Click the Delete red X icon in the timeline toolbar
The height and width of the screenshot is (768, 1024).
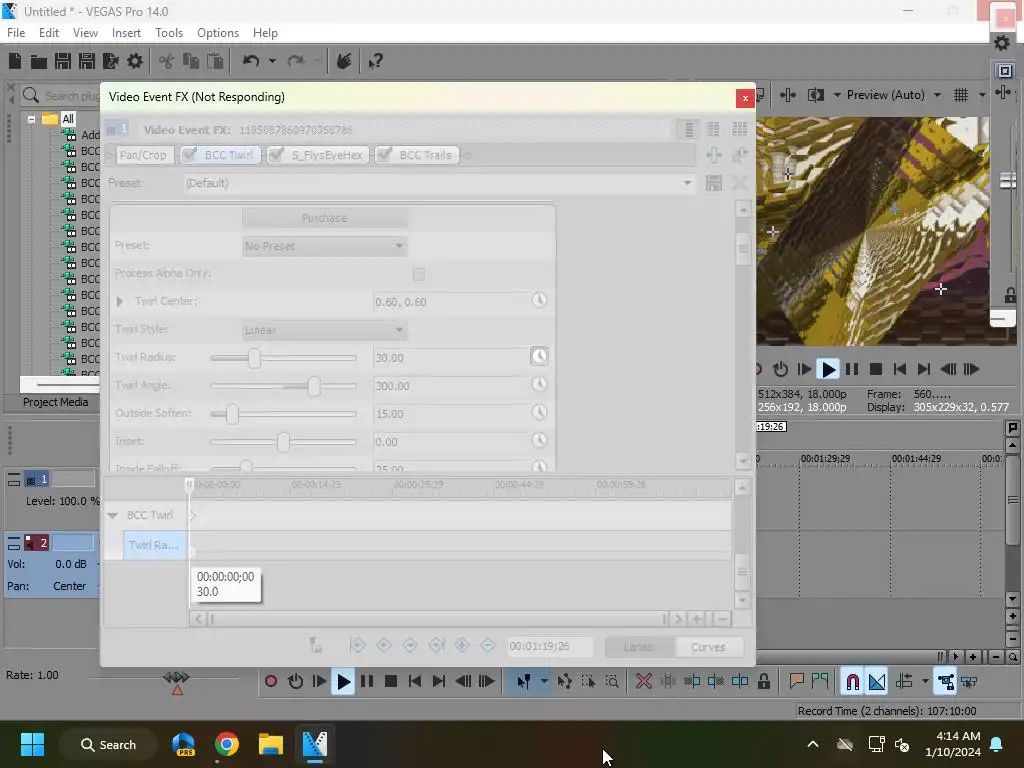[643, 682]
